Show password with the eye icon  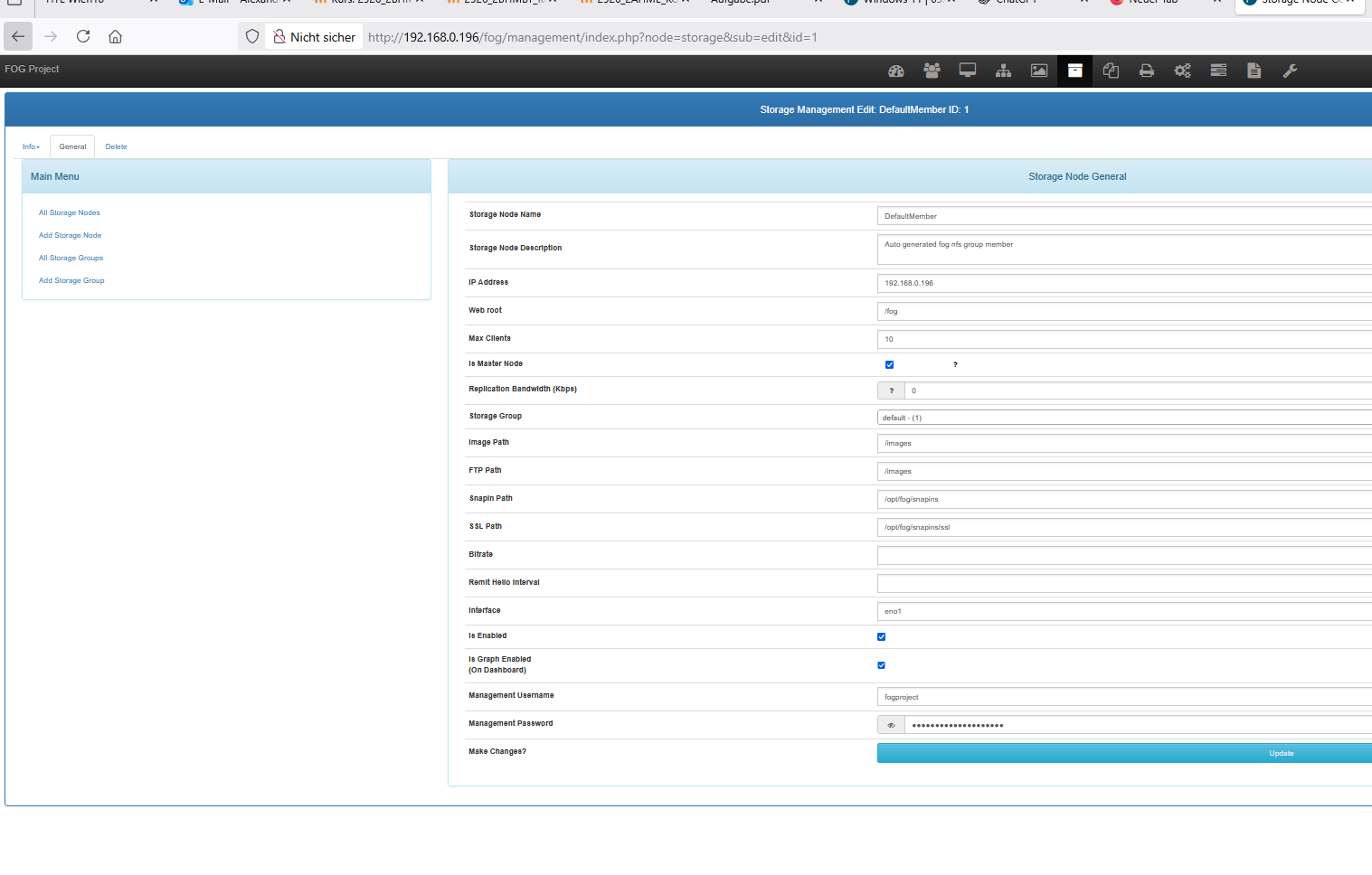point(891,725)
